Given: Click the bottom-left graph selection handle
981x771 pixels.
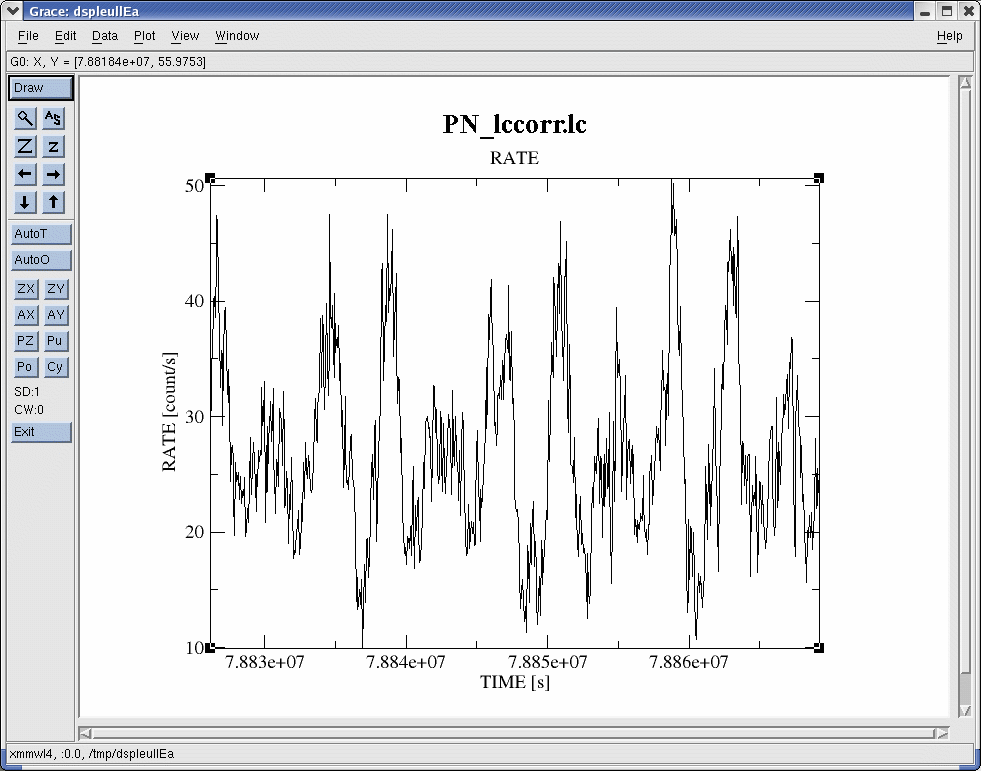Looking at the screenshot, I should pyautogui.click(x=210, y=648).
